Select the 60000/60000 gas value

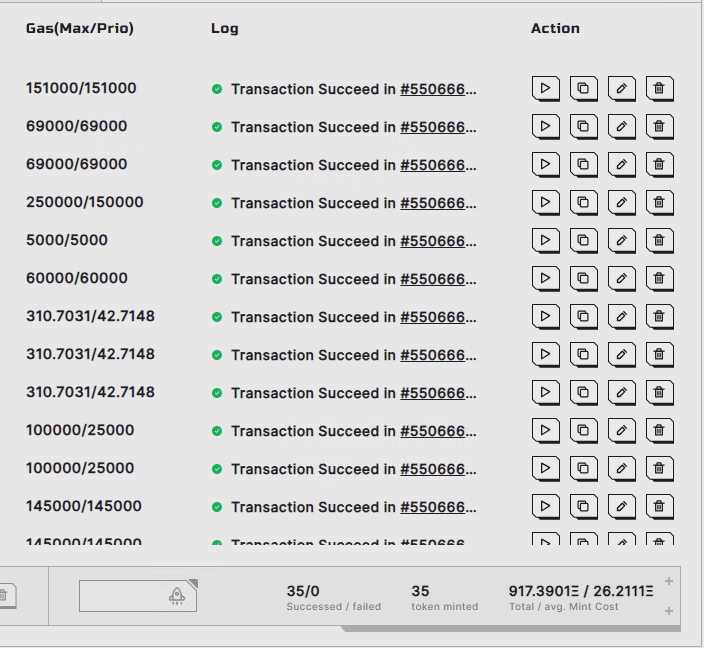point(76,278)
